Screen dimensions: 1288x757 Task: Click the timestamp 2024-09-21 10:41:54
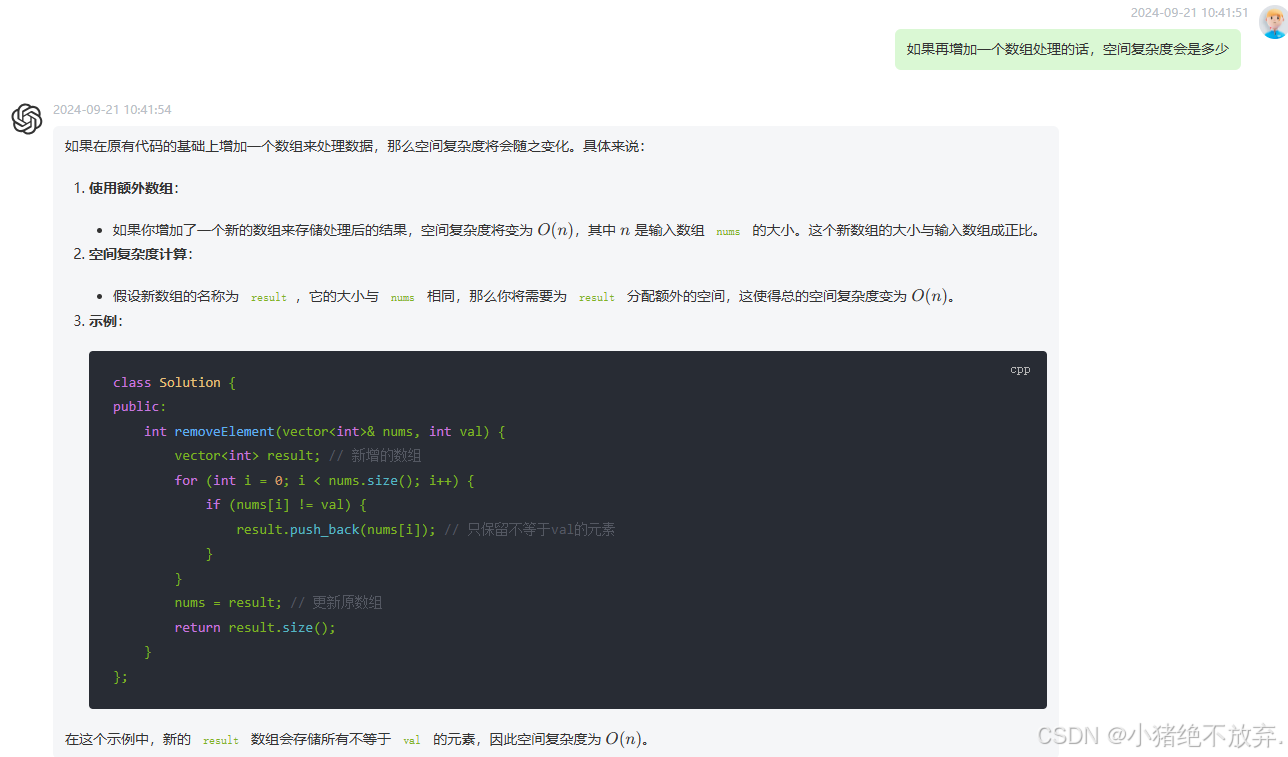click(113, 109)
